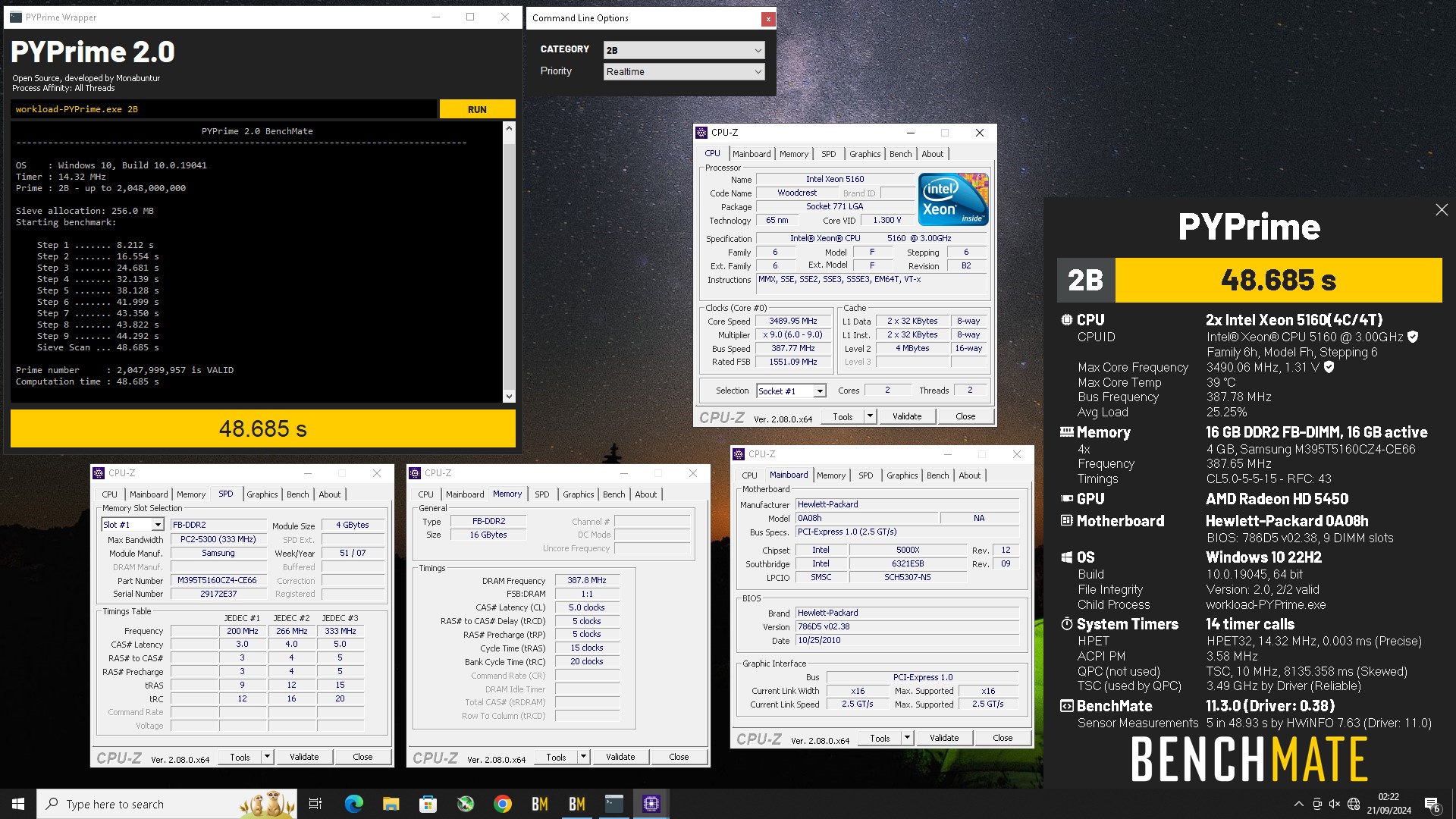Viewport: 1456px width, 819px height.
Task: Open the Priority dropdown showing Realtime
Action: pyautogui.click(x=684, y=71)
